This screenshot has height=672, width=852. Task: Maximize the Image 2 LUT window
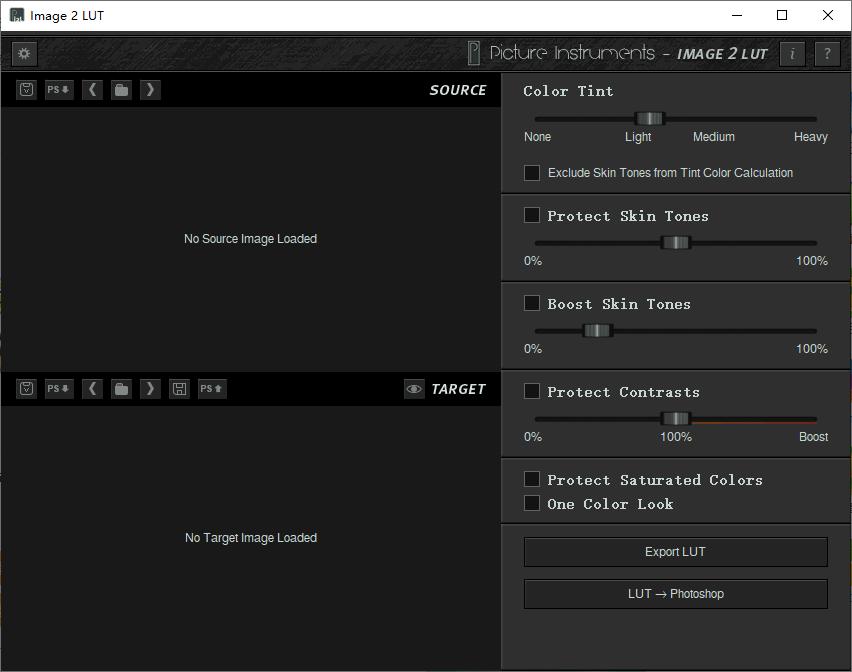(x=782, y=15)
